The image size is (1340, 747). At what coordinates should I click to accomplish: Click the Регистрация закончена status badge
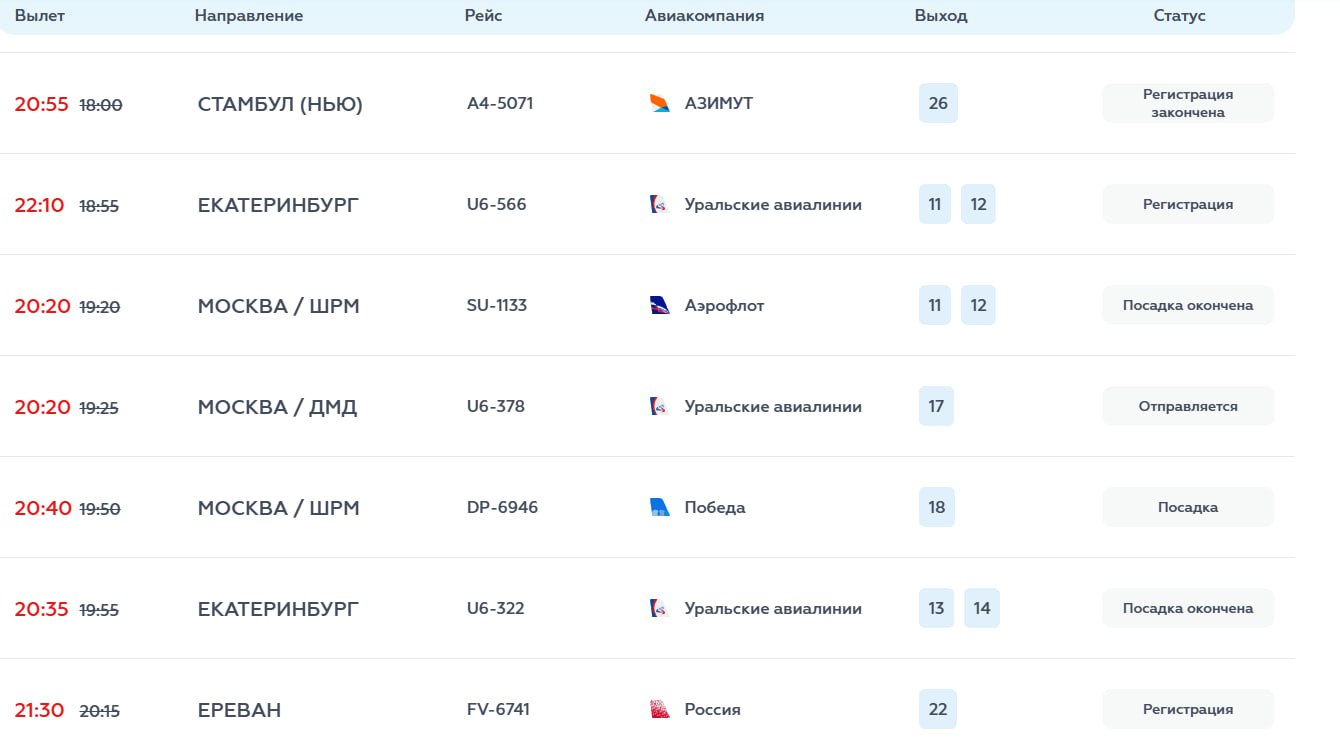(x=1188, y=103)
